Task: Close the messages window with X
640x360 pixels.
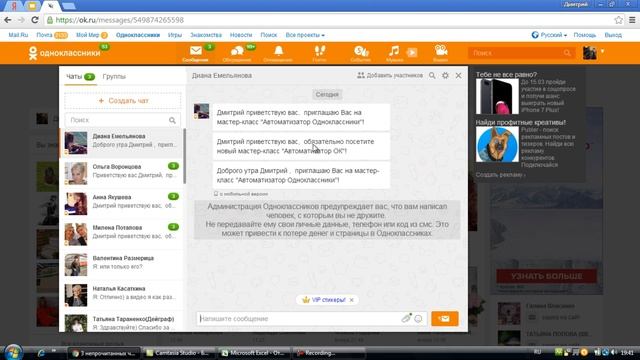Action: tap(458, 76)
